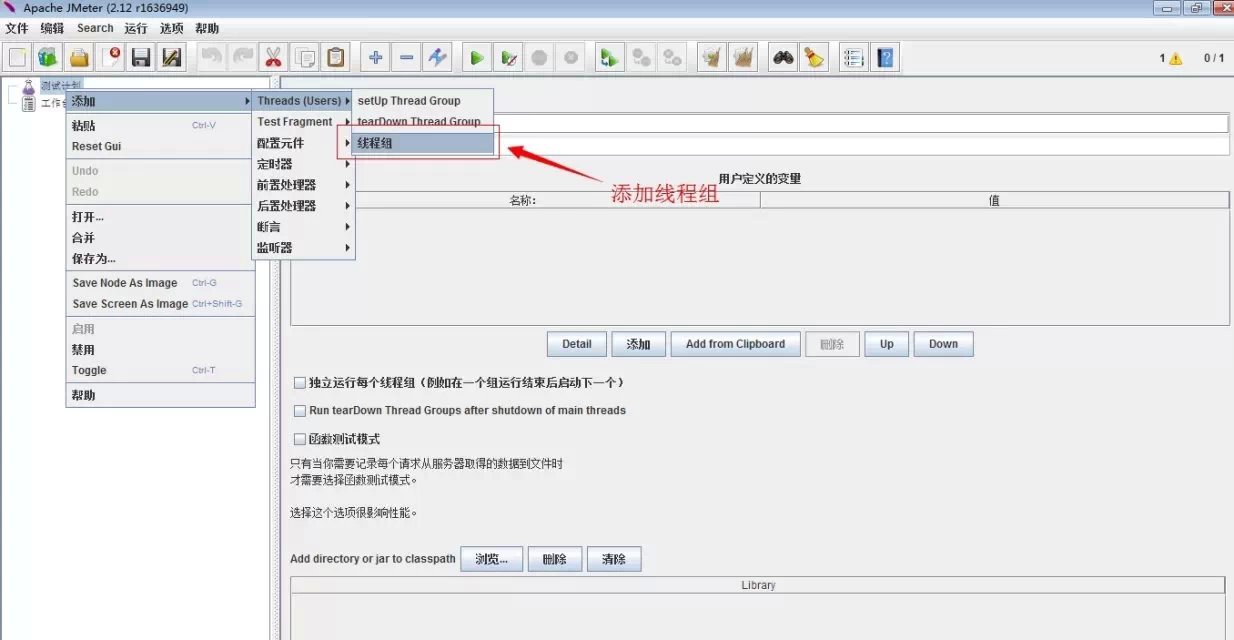Click the Close test plan toolbar icon
1234x640 pixels.
[x=110, y=58]
